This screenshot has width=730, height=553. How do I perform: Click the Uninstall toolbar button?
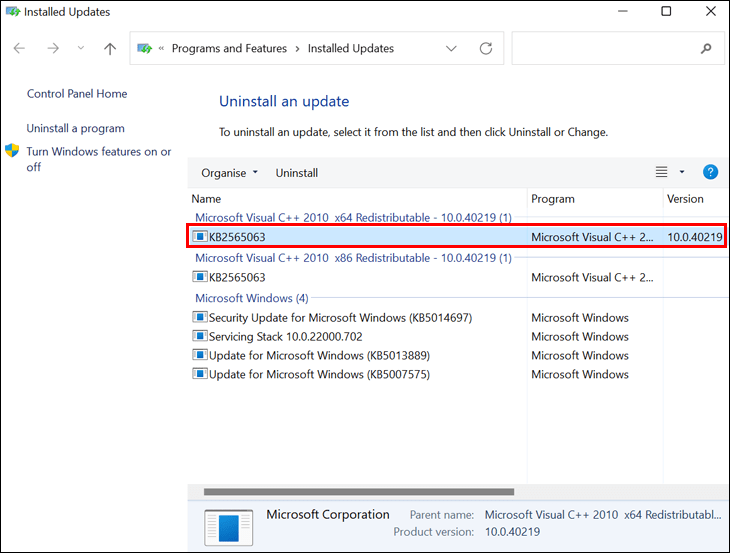click(297, 173)
